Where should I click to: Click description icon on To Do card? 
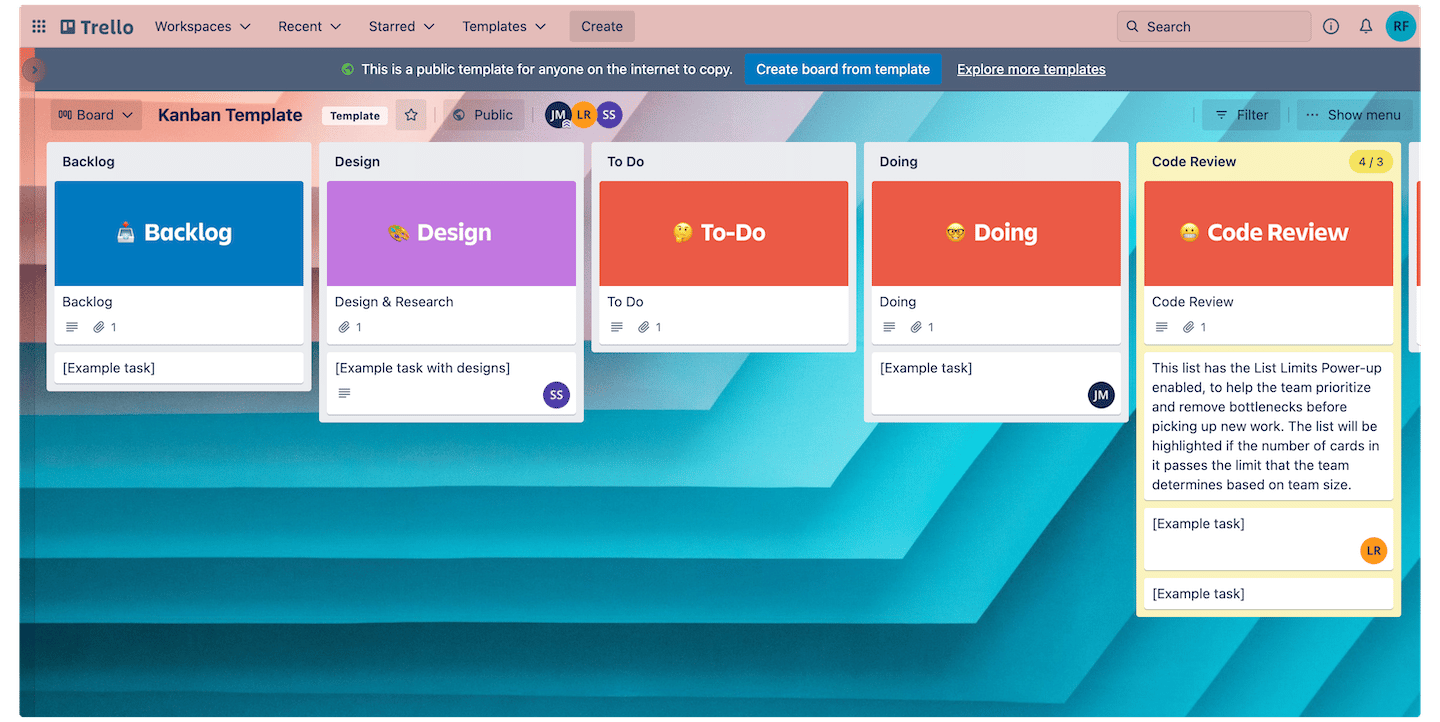pos(616,327)
